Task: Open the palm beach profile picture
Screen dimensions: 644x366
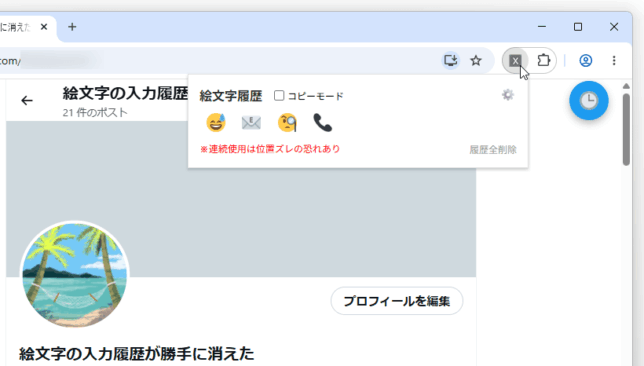Action: (75, 274)
